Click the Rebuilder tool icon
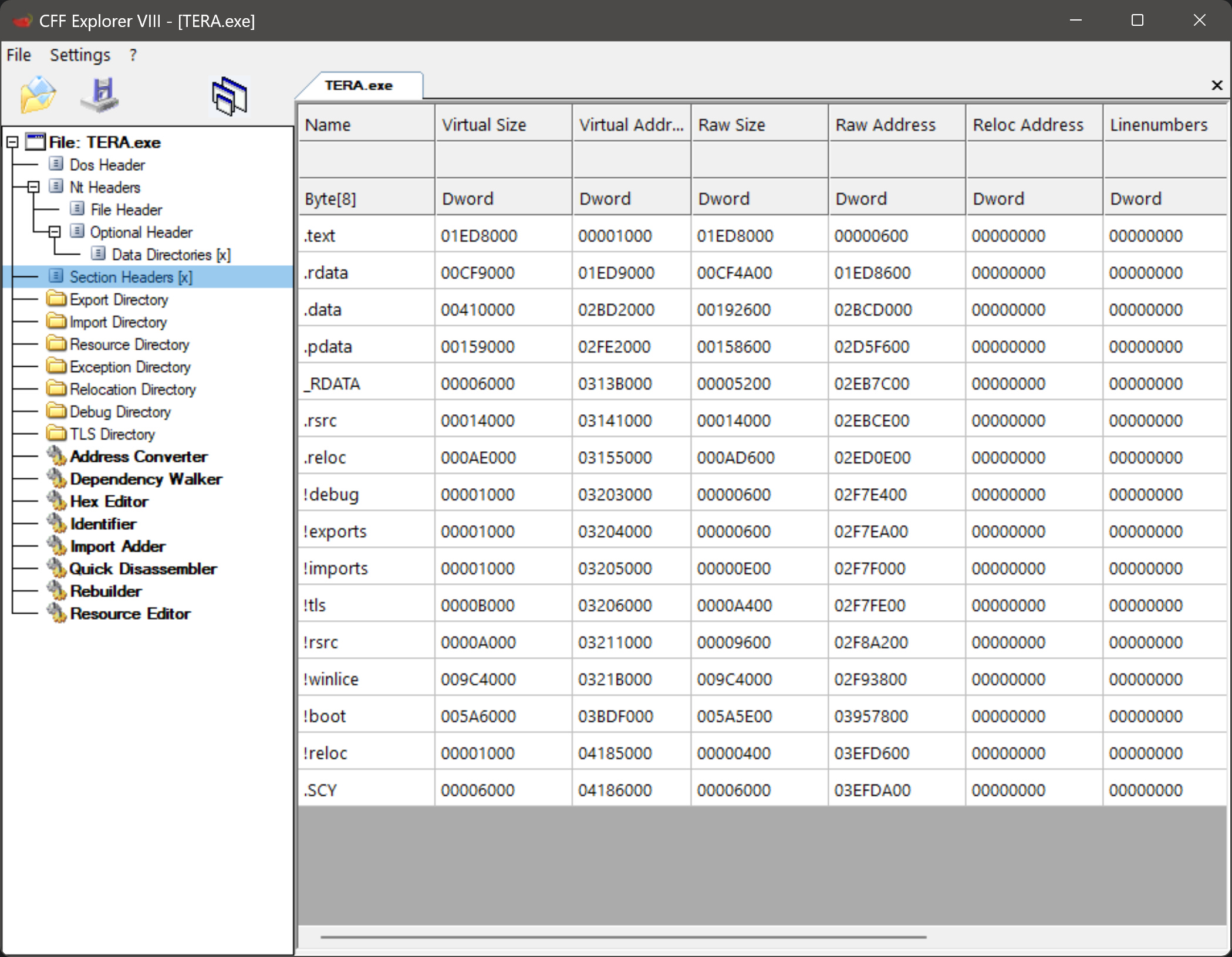1232x957 pixels. pyautogui.click(x=56, y=590)
